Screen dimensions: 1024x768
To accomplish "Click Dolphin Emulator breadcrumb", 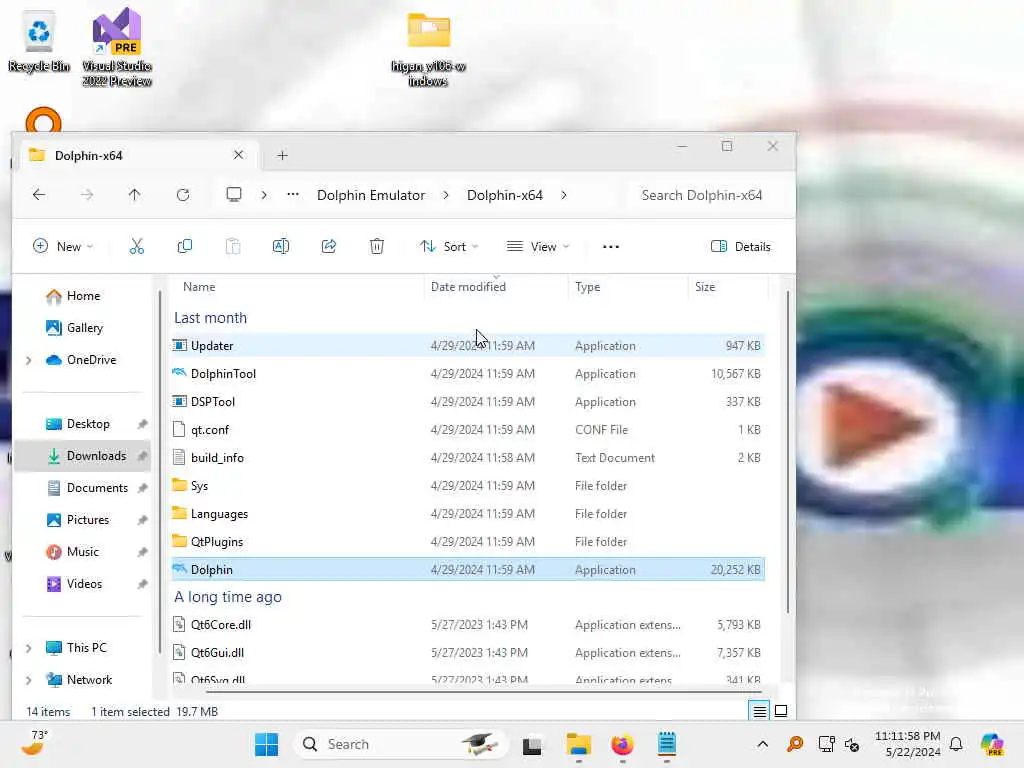I will (x=371, y=195).
